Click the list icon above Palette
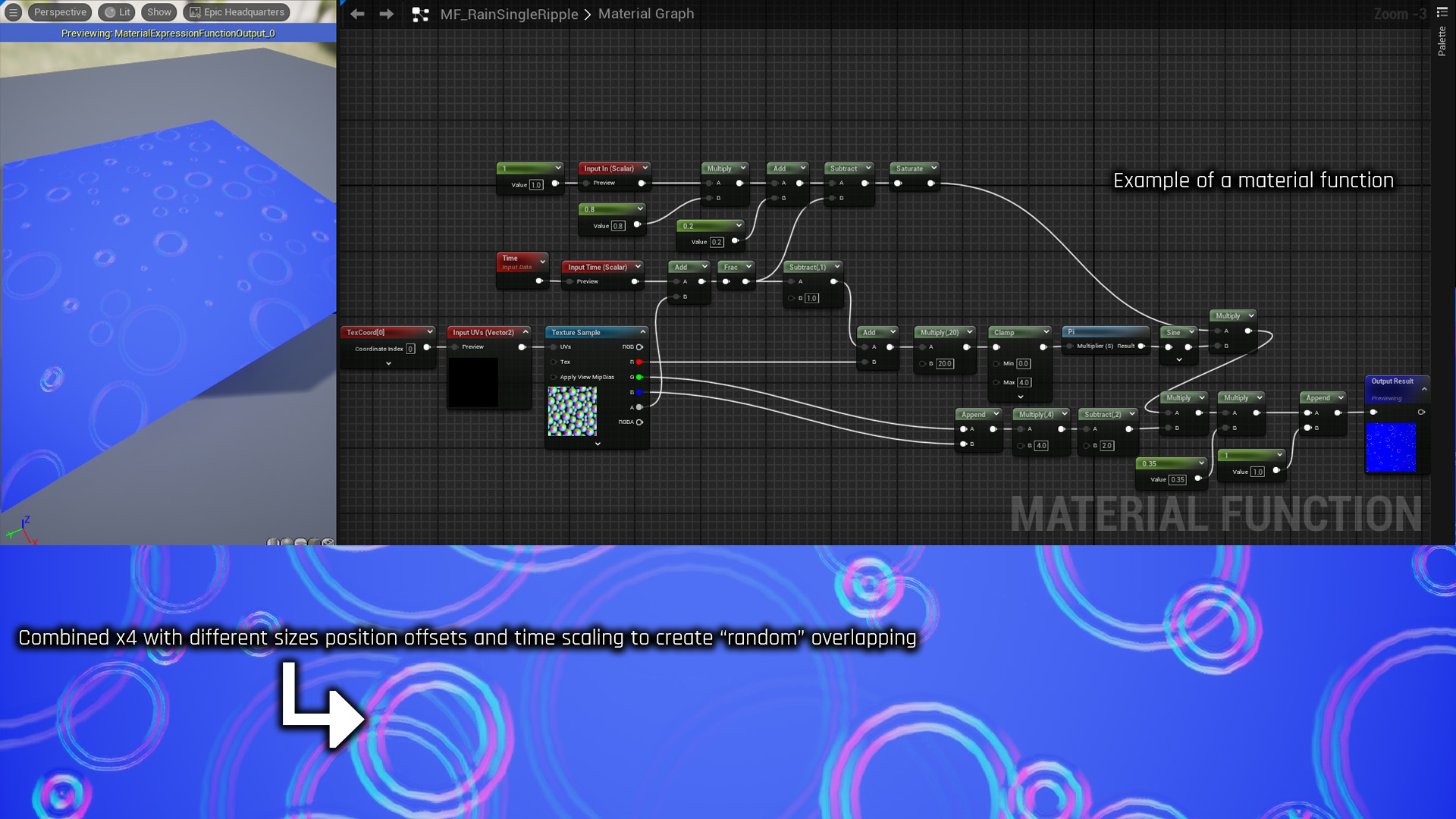This screenshot has width=1456, height=819. (1442, 11)
